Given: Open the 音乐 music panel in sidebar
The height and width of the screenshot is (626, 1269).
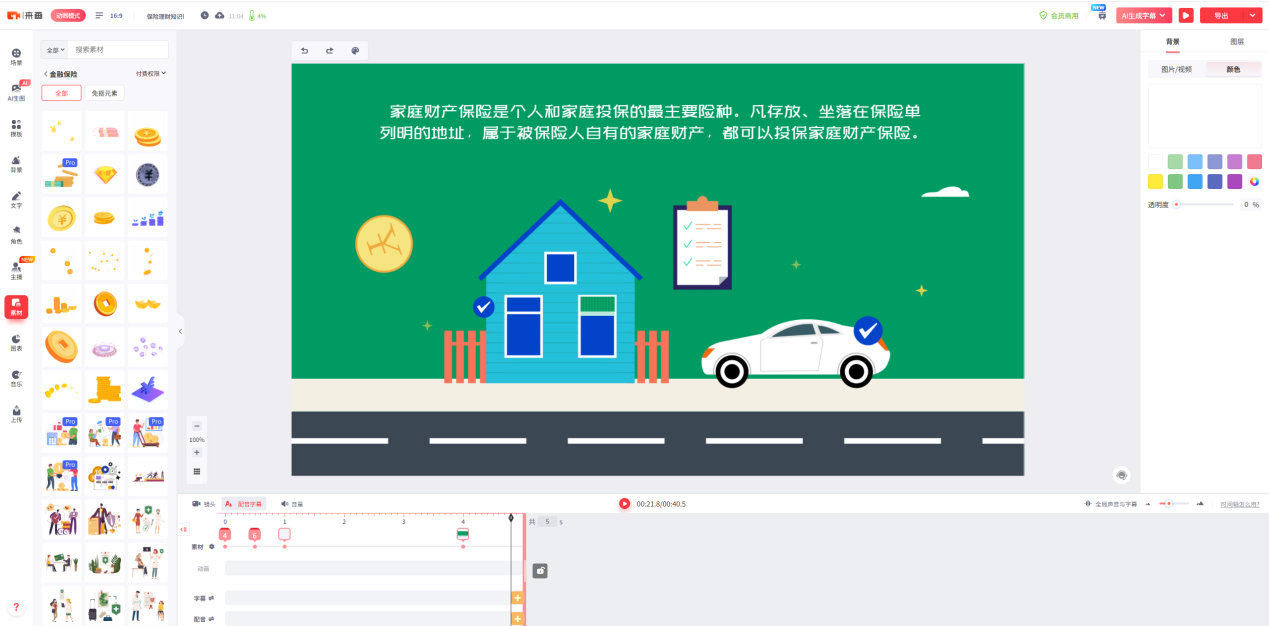Looking at the screenshot, I should pyautogui.click(x=16, y=378).
